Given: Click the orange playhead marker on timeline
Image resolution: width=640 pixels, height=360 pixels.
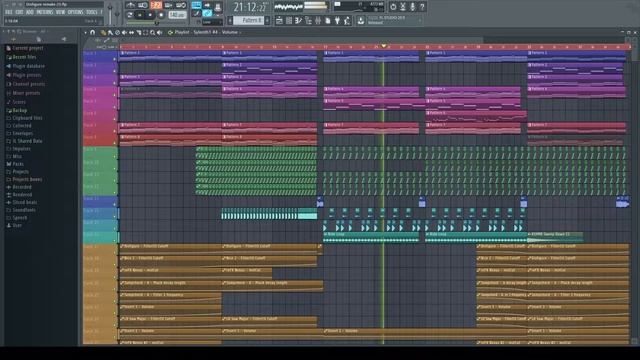Looking at the screenshot, I should pos(384,46).
